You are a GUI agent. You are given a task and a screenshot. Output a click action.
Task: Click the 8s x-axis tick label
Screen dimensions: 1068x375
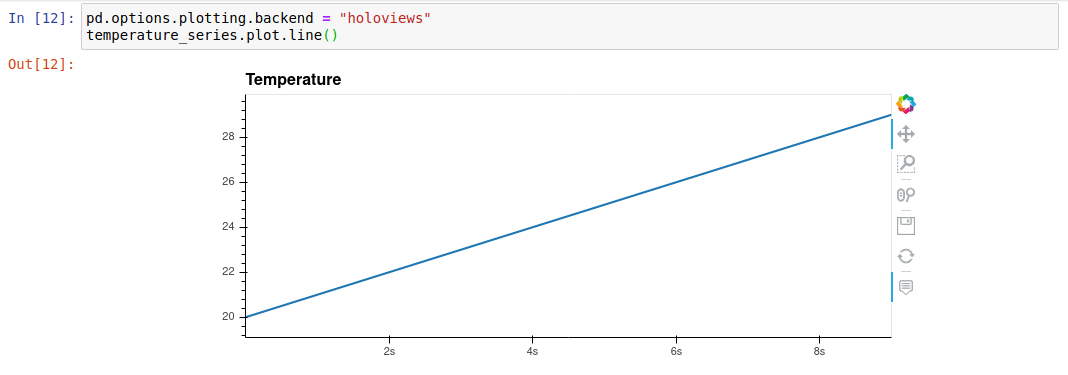coord(819,352)
